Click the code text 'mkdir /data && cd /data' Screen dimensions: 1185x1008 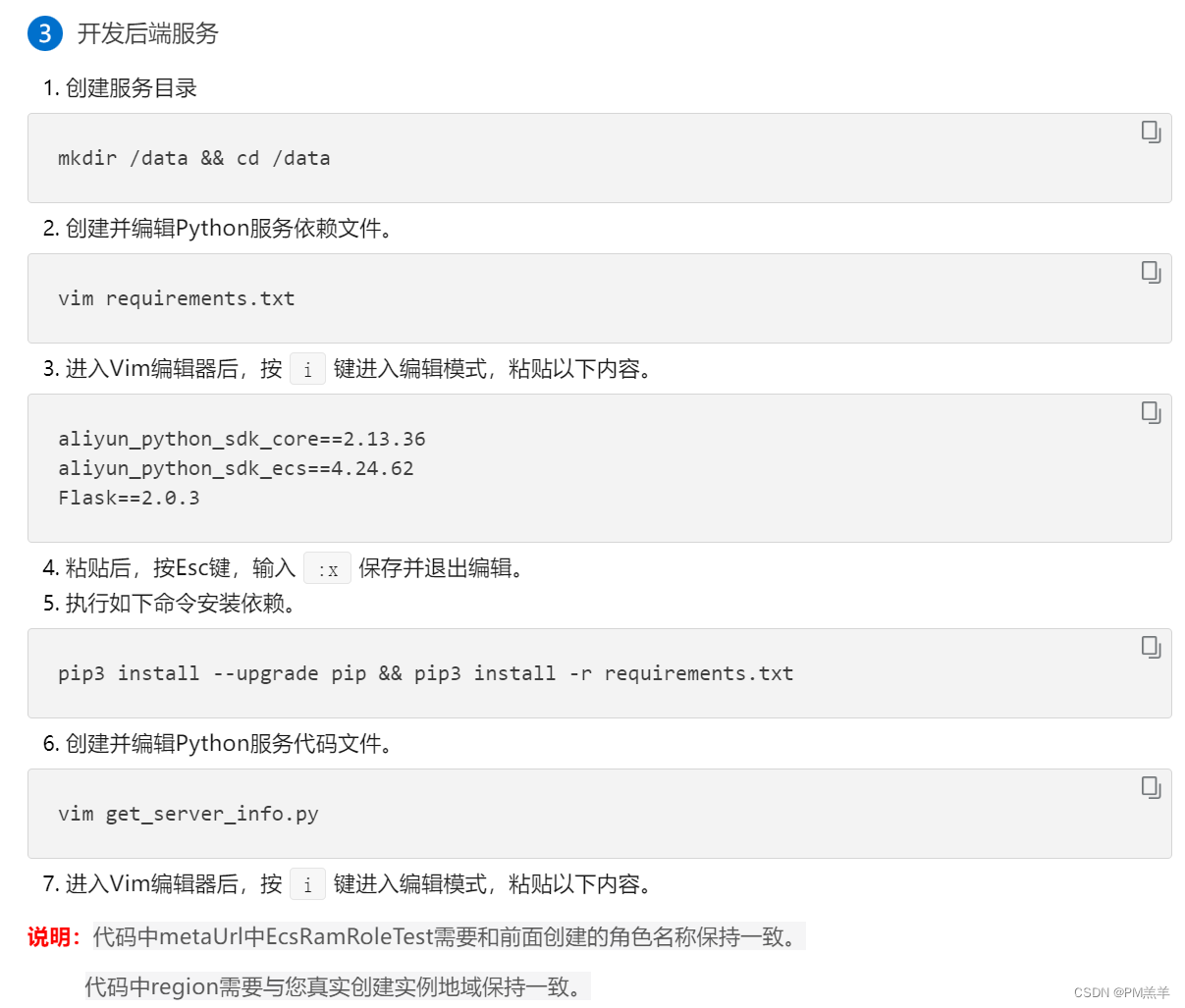point(194,158)
